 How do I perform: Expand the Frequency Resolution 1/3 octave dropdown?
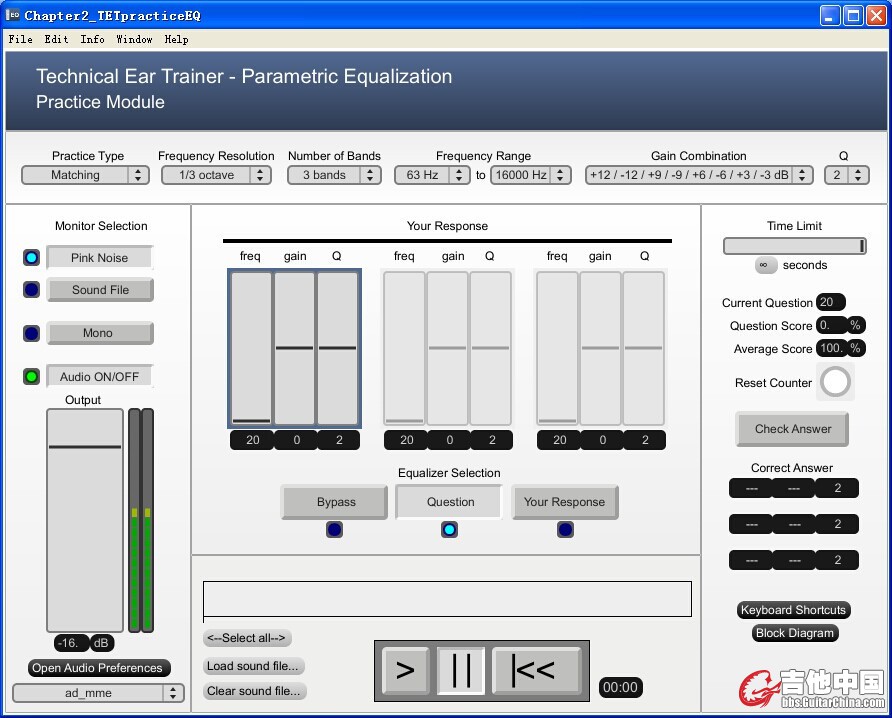coord(216,175)
